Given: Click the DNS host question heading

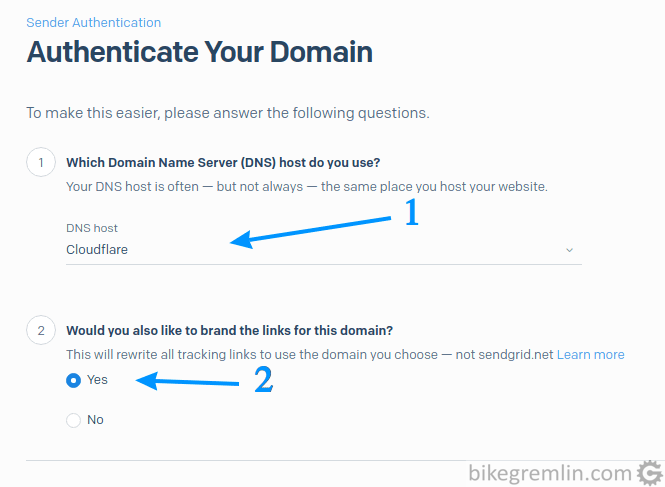Looking at the screenshot, I should [223, 162].
